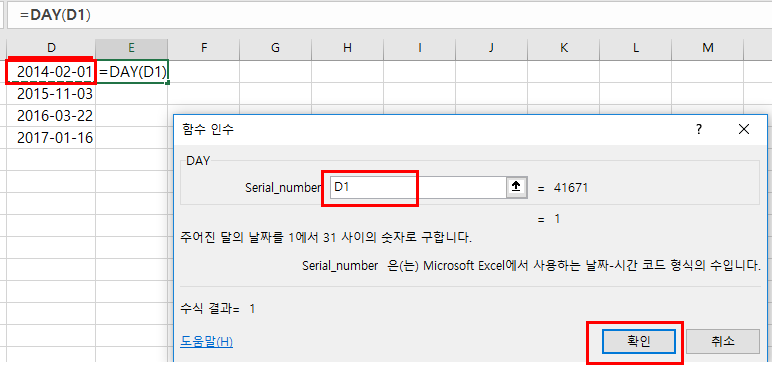Click the formula bar showing =DAY(D1)
This screenshot has height=365, width=772.
pos(389,14)
